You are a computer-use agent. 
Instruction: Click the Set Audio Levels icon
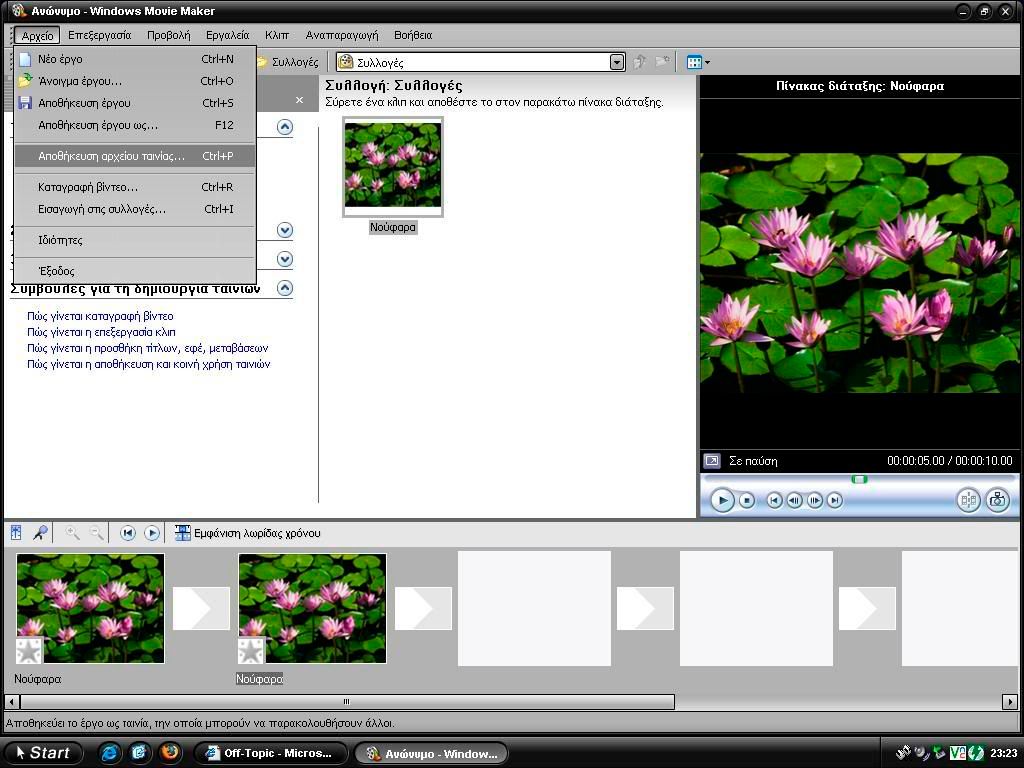17,533
